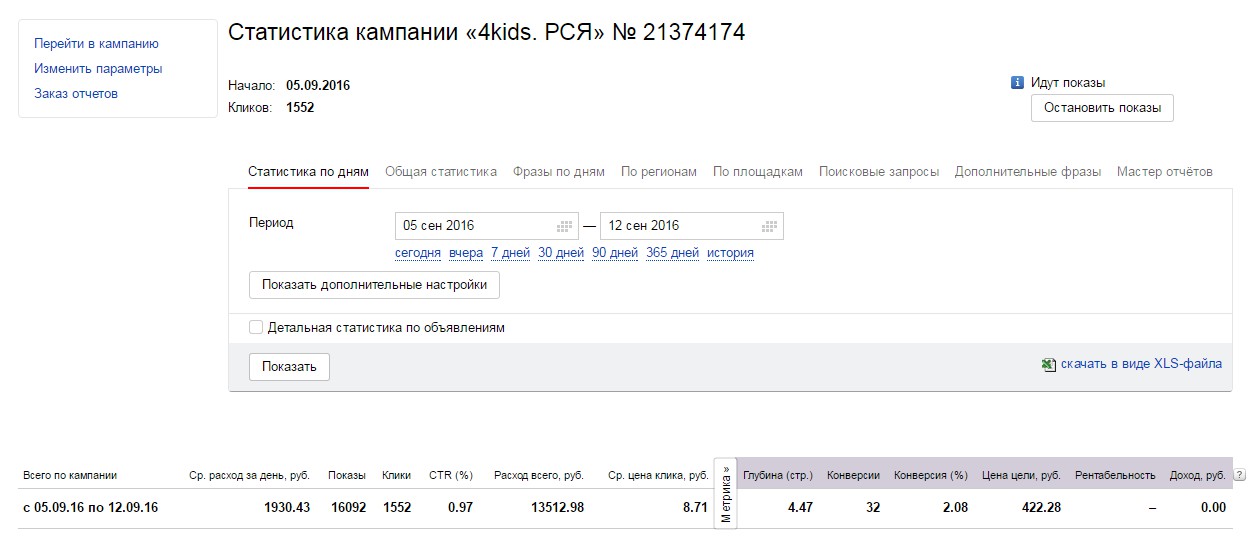Click impressions value 16092
The height and width of the screenshot is (546, 1250).
point(347,508)
